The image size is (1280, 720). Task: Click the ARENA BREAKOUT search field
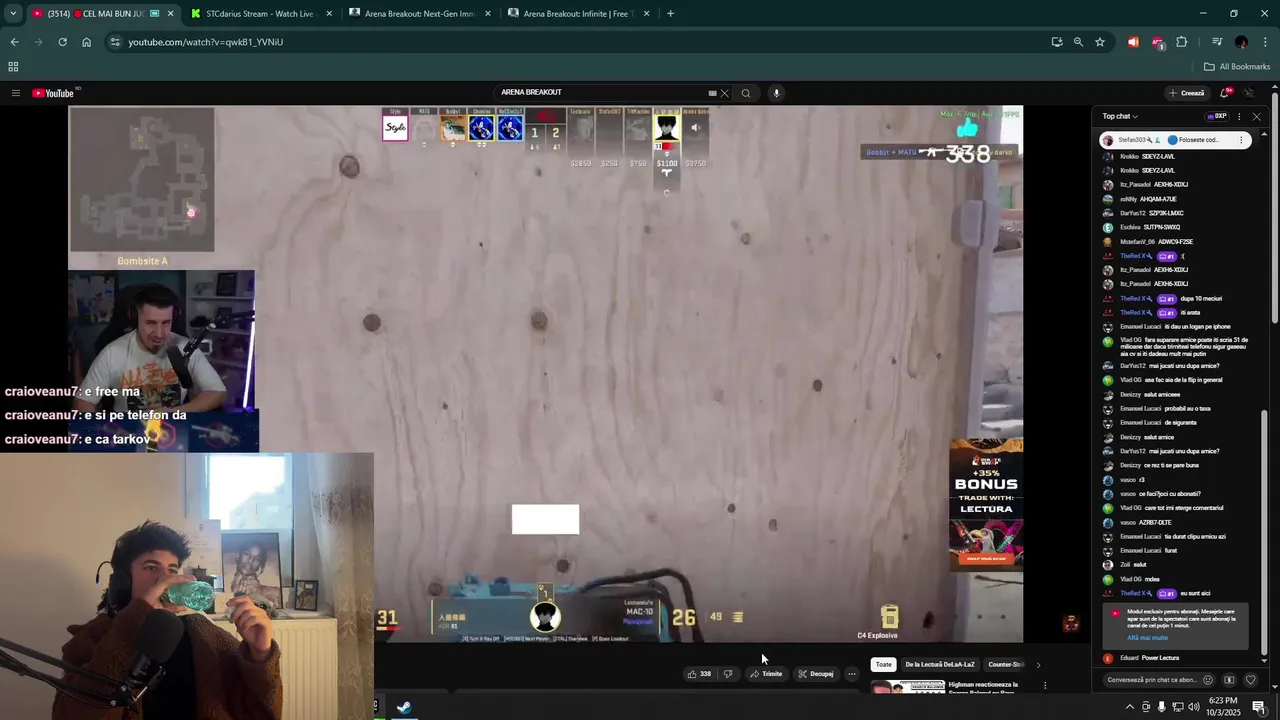point(600,93)
